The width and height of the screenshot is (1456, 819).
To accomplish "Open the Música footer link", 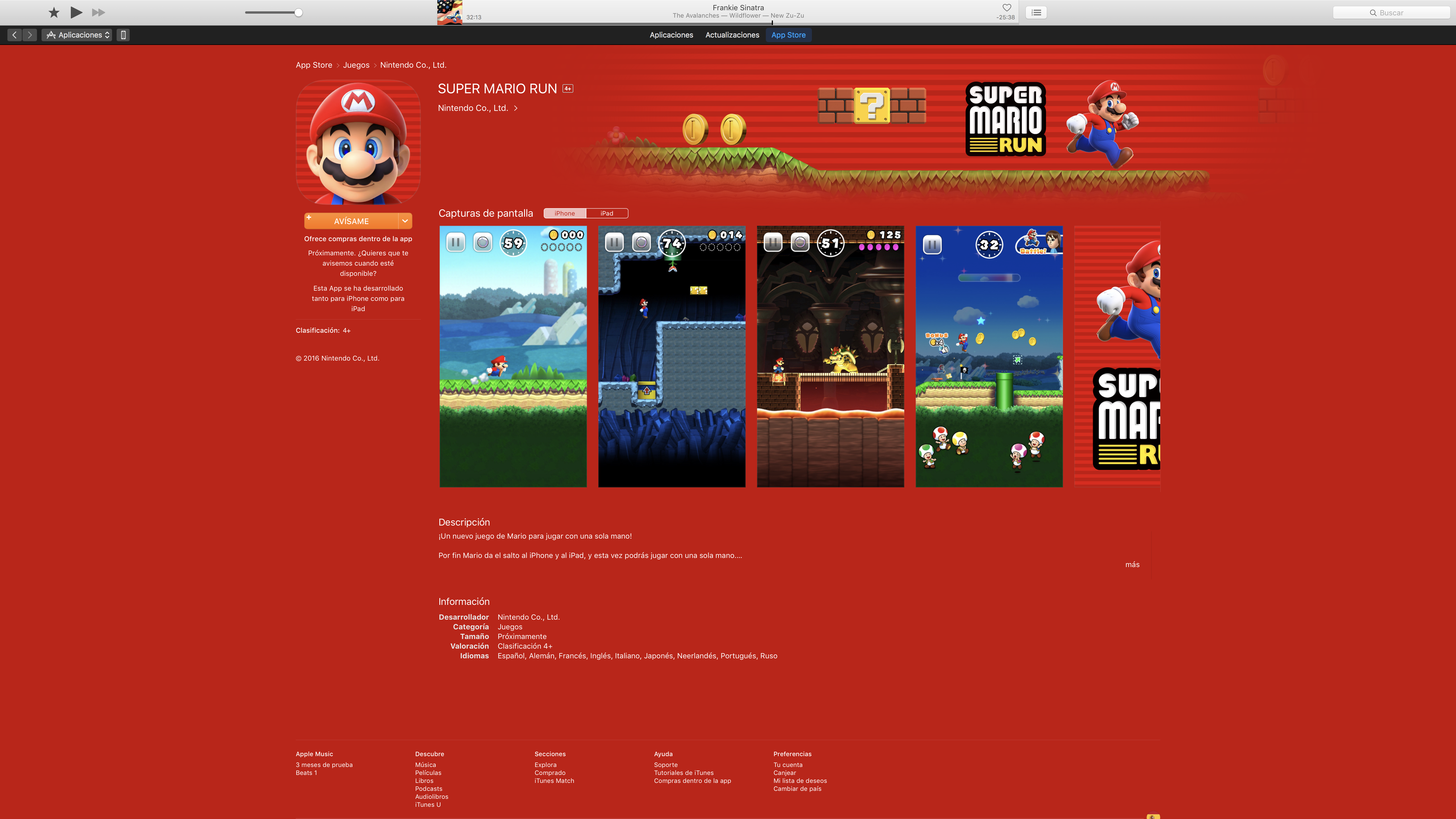I will click(x=426, y=765).
